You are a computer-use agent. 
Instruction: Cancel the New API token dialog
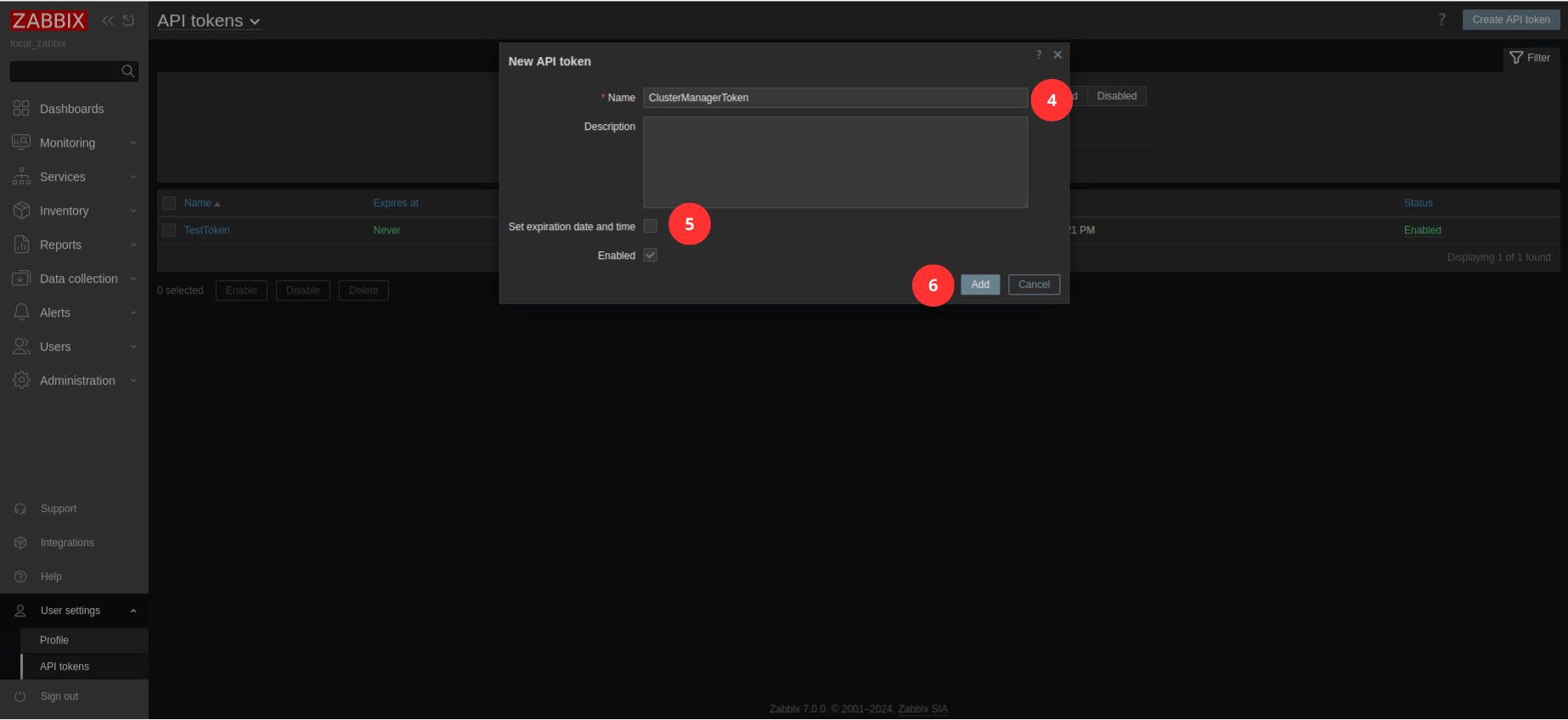[1034, 284]
